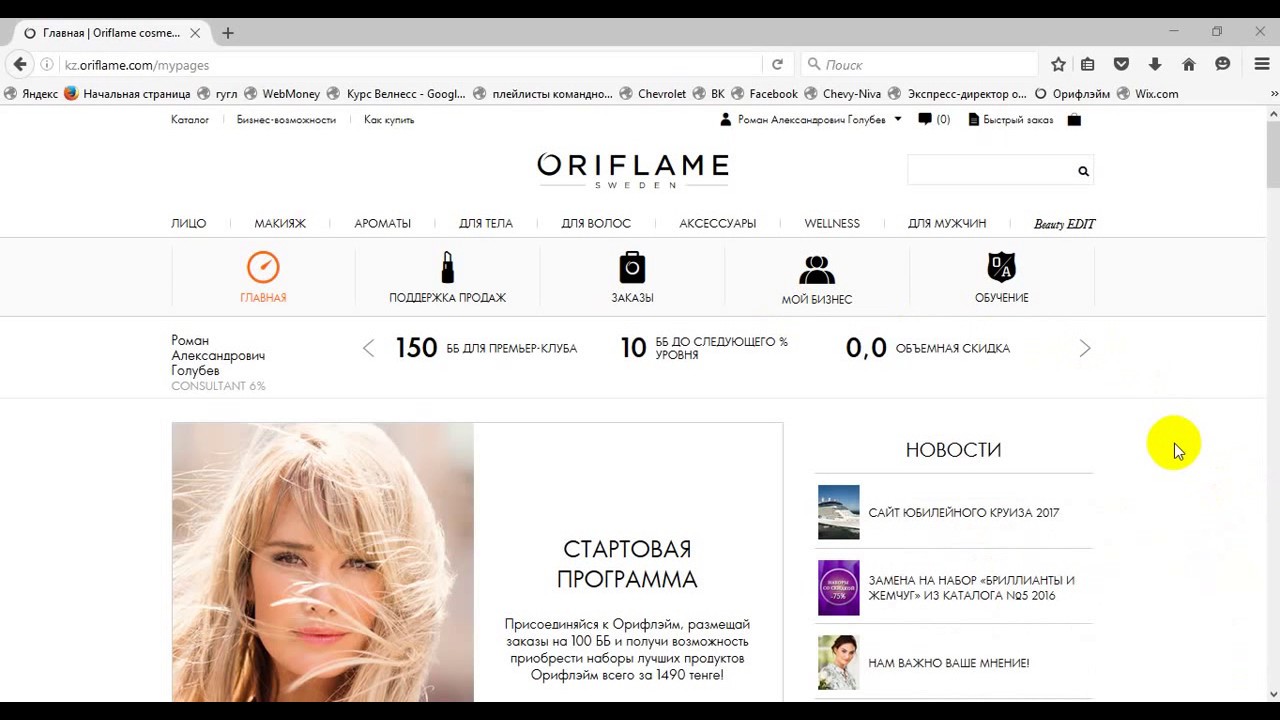Click the page vertical scrollbar thumb
The width and height of the screenshot is (1280, 720).
(1273, 155)
